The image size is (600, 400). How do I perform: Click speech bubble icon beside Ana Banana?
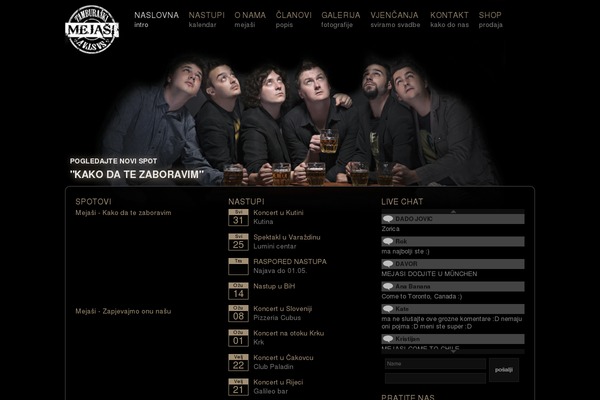click(388, 286)
